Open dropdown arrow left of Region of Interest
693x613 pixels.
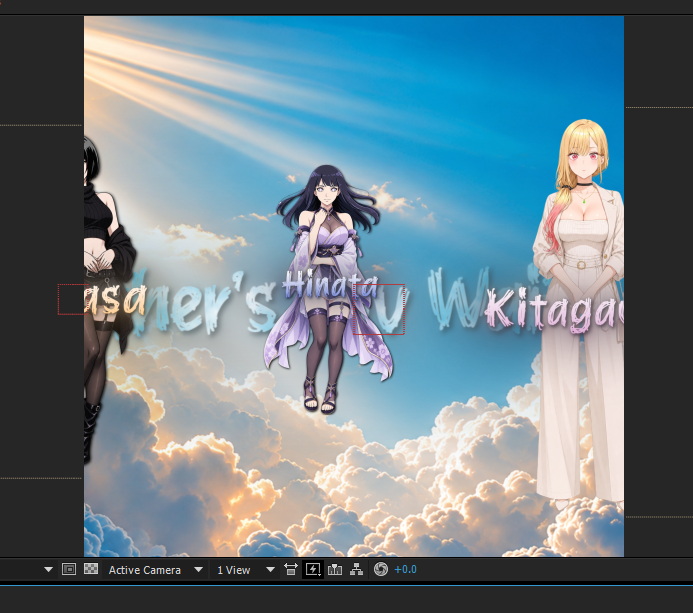click(x=48, y=570)
